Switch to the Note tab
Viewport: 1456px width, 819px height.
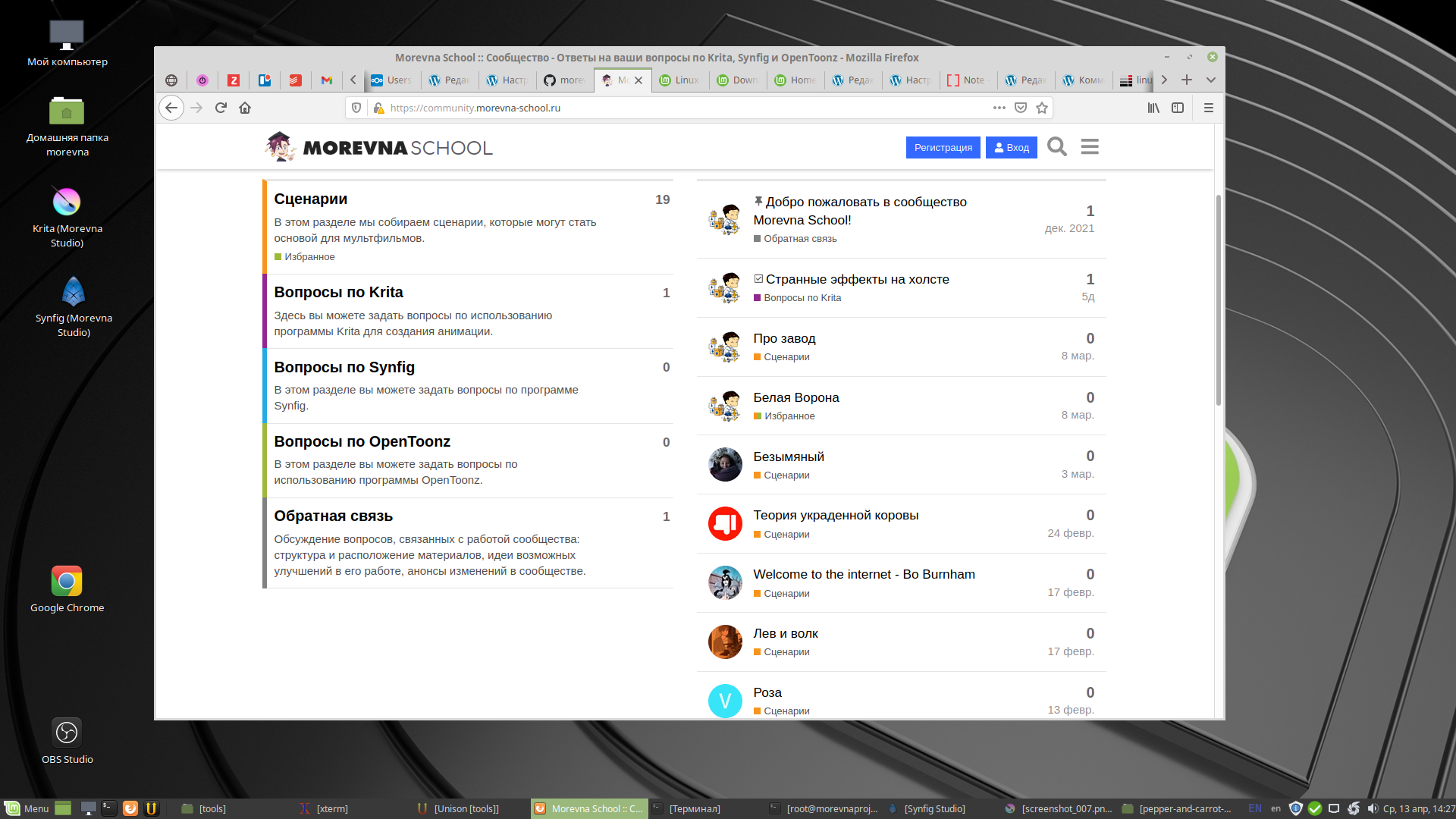968,80
